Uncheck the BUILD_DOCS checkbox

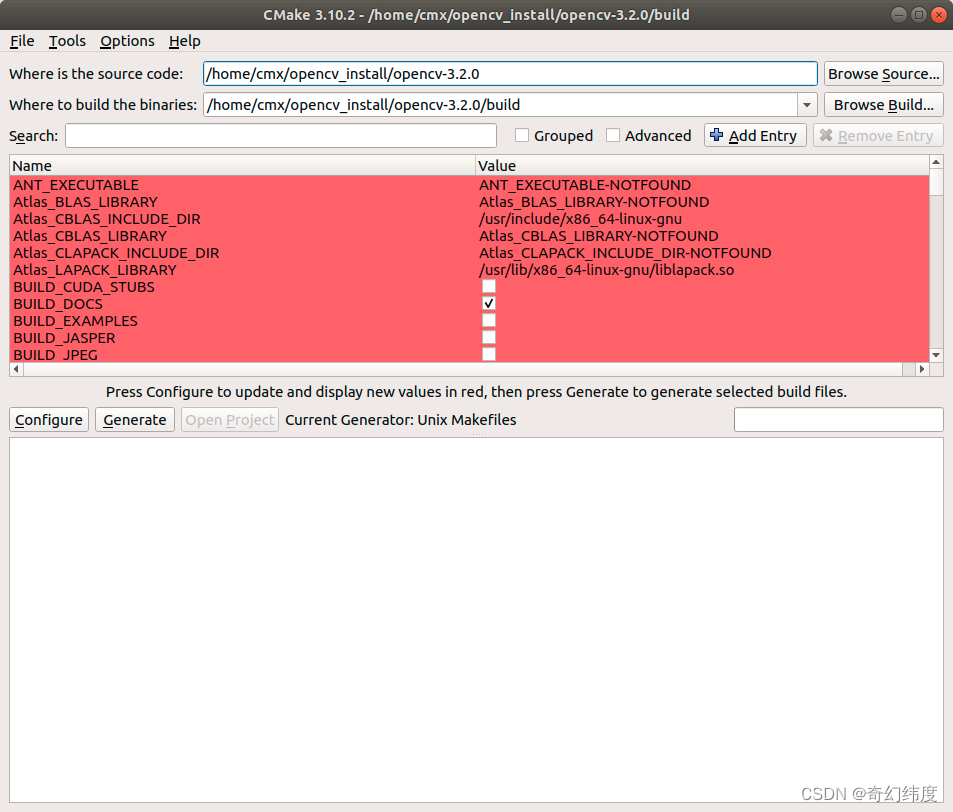pyautogui.click(x=489, y=303)
